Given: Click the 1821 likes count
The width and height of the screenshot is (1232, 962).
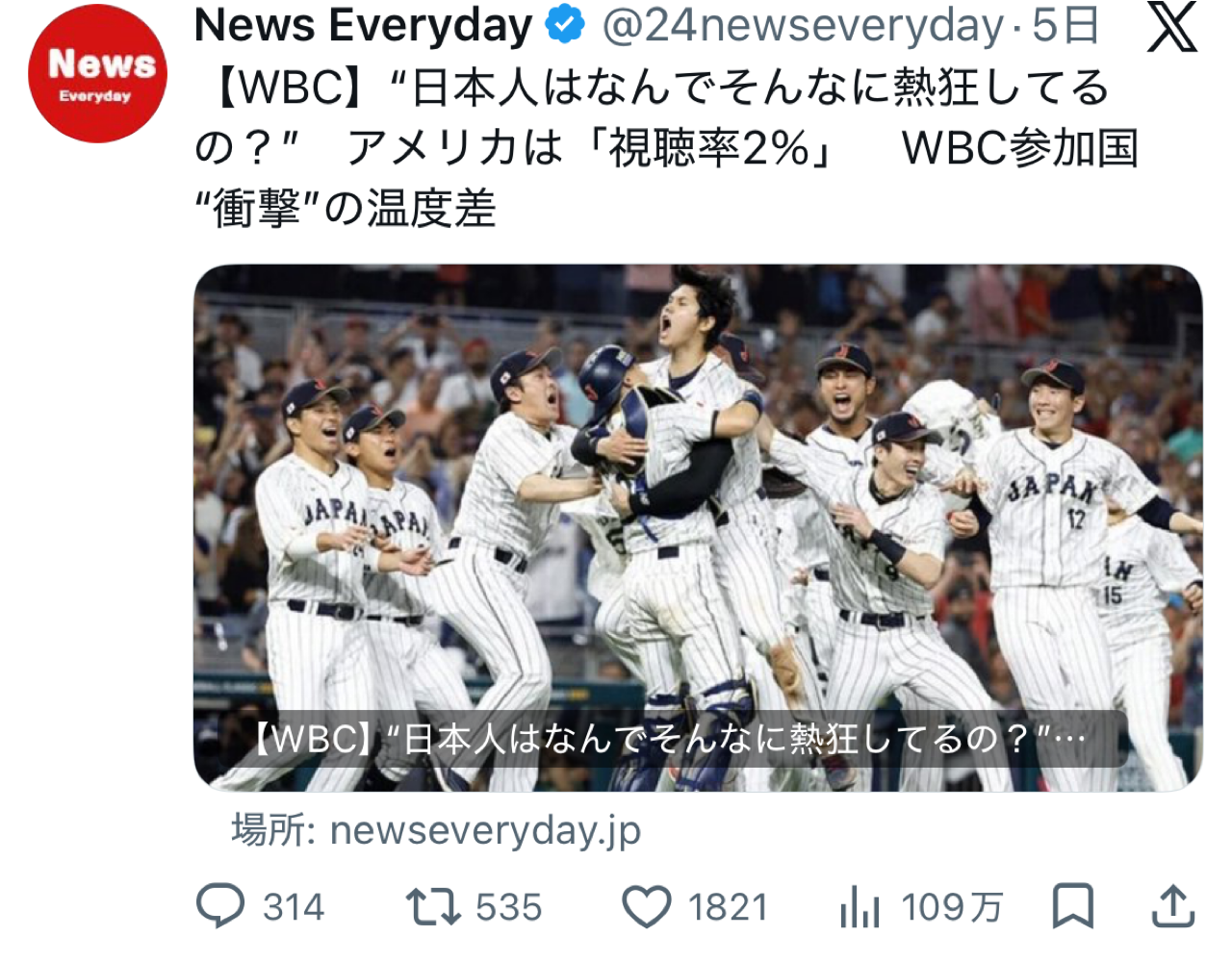Looking at the screenshot, I should pyautogui.click(x=729, y=907).
